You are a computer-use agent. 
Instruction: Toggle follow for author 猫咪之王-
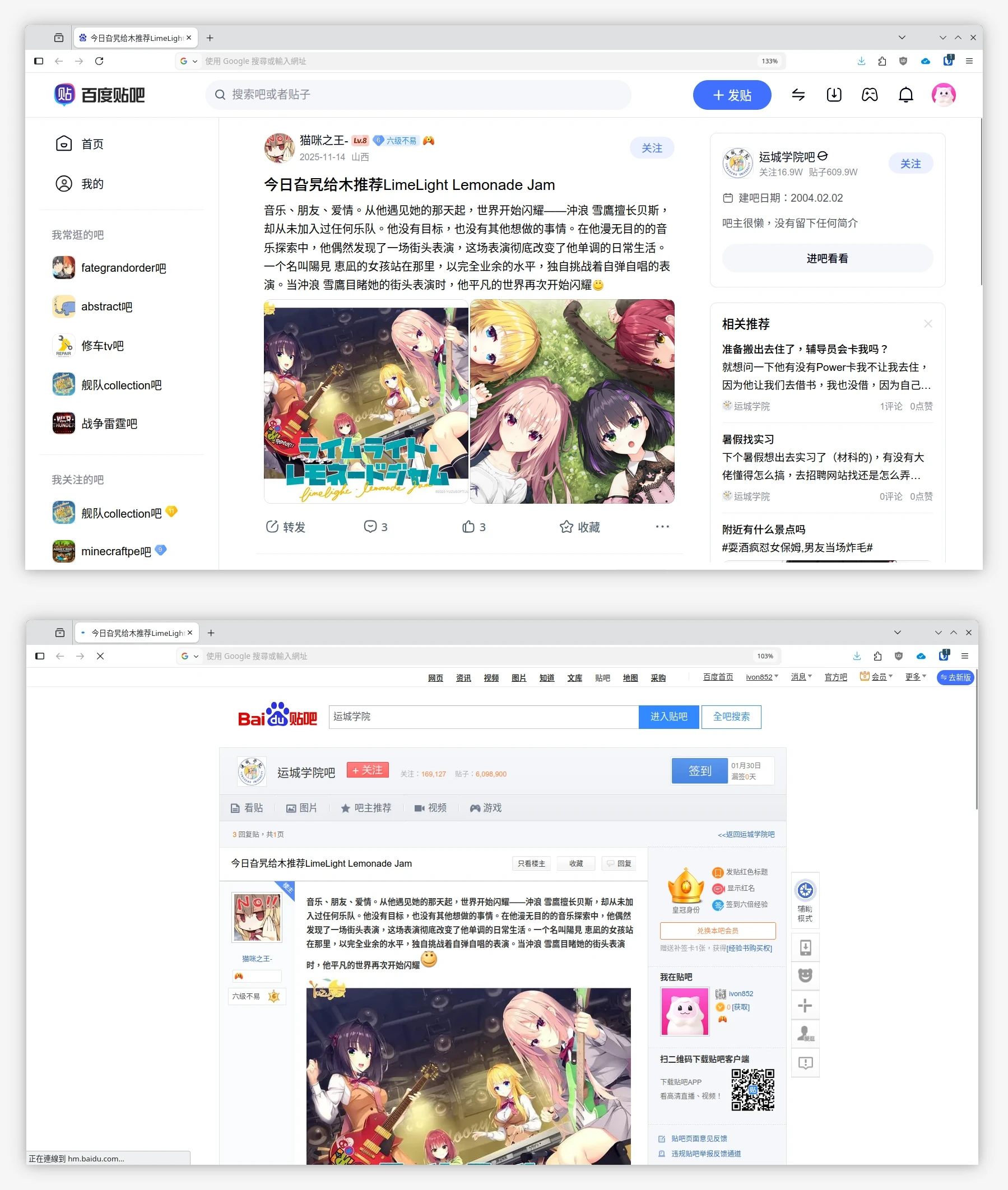point(652,148)
